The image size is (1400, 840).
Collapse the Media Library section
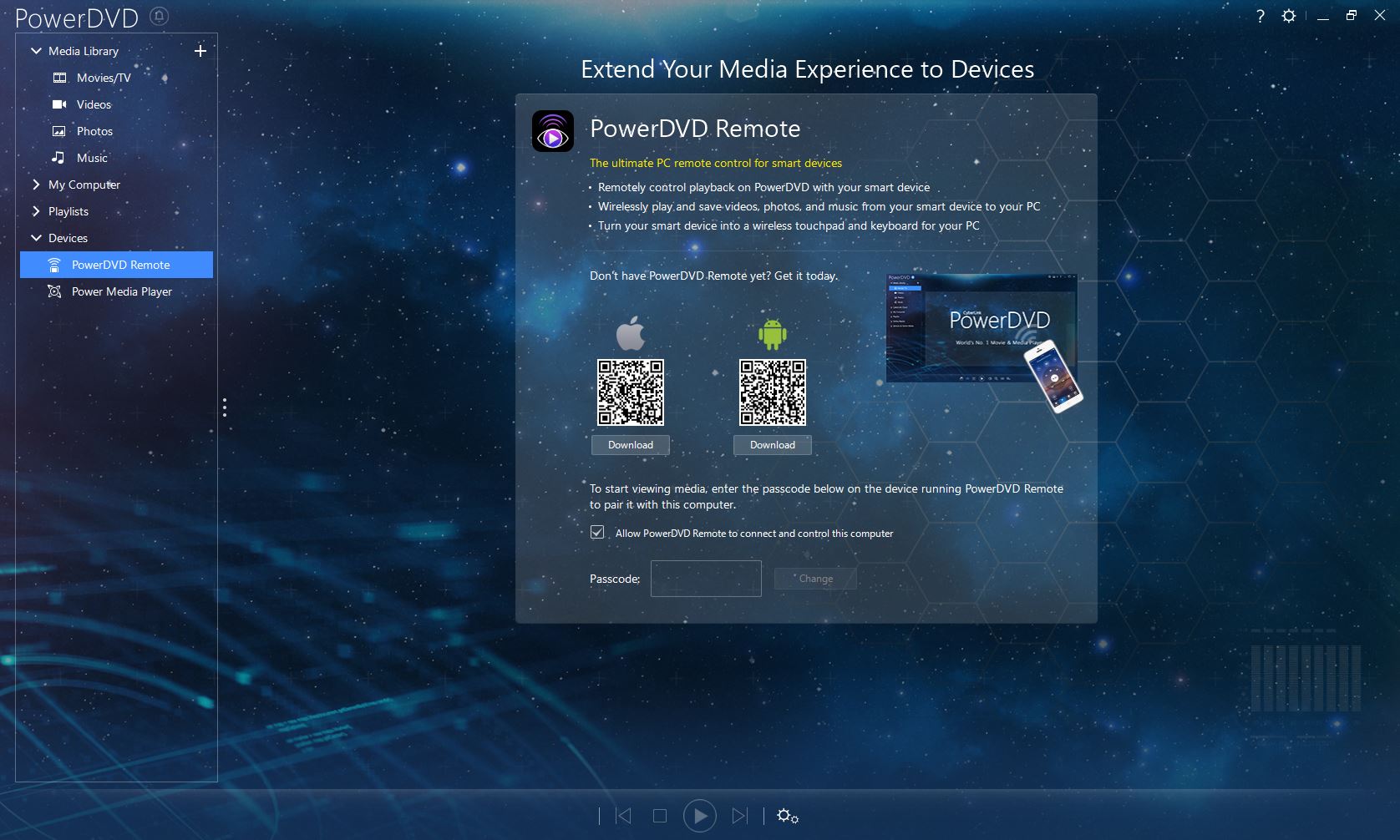[35, 50]
